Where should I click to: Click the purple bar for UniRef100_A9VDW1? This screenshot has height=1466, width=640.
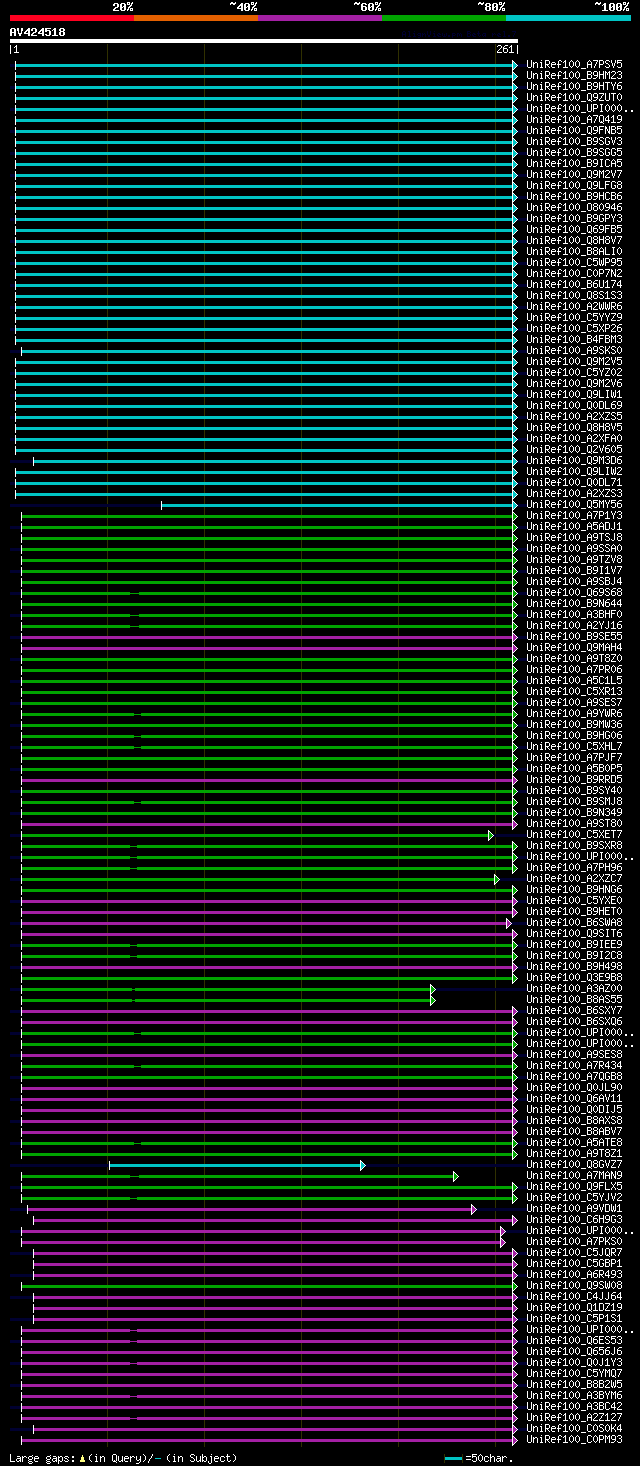[251, 1208]
